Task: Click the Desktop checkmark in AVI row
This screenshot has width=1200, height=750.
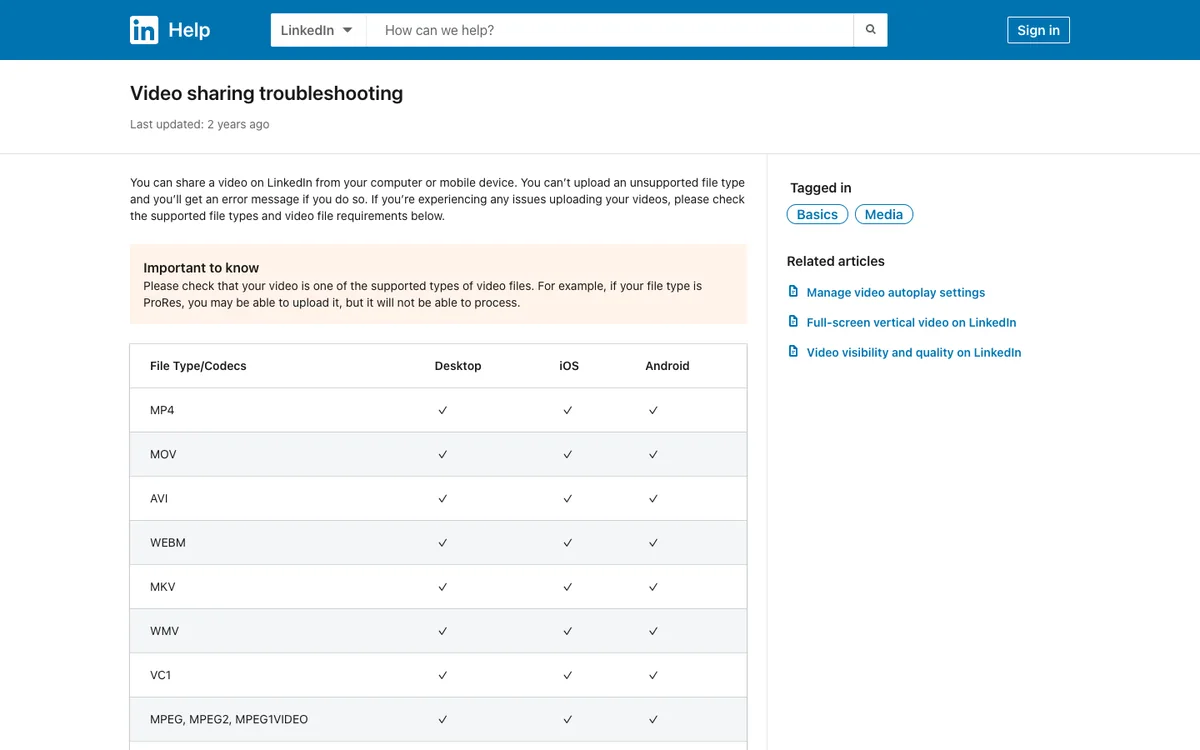Action: (442, 498)
